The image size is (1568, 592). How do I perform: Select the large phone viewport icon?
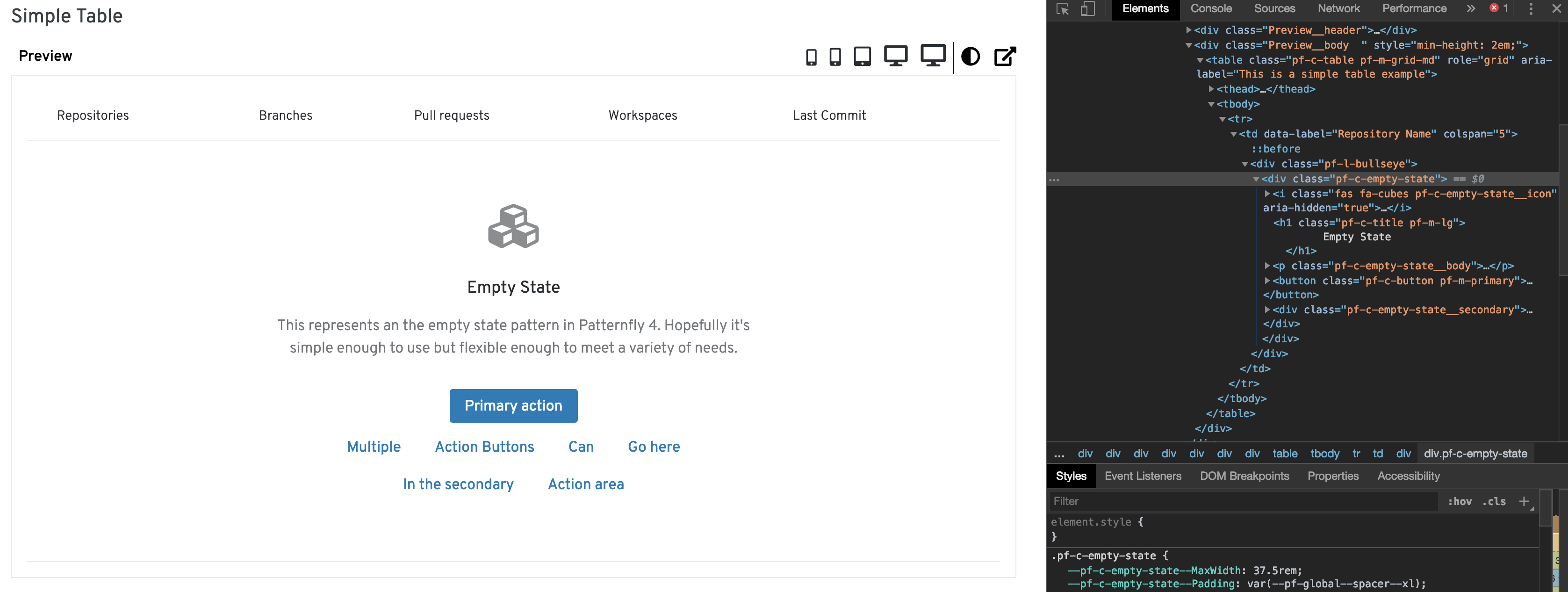coord(835,57)
